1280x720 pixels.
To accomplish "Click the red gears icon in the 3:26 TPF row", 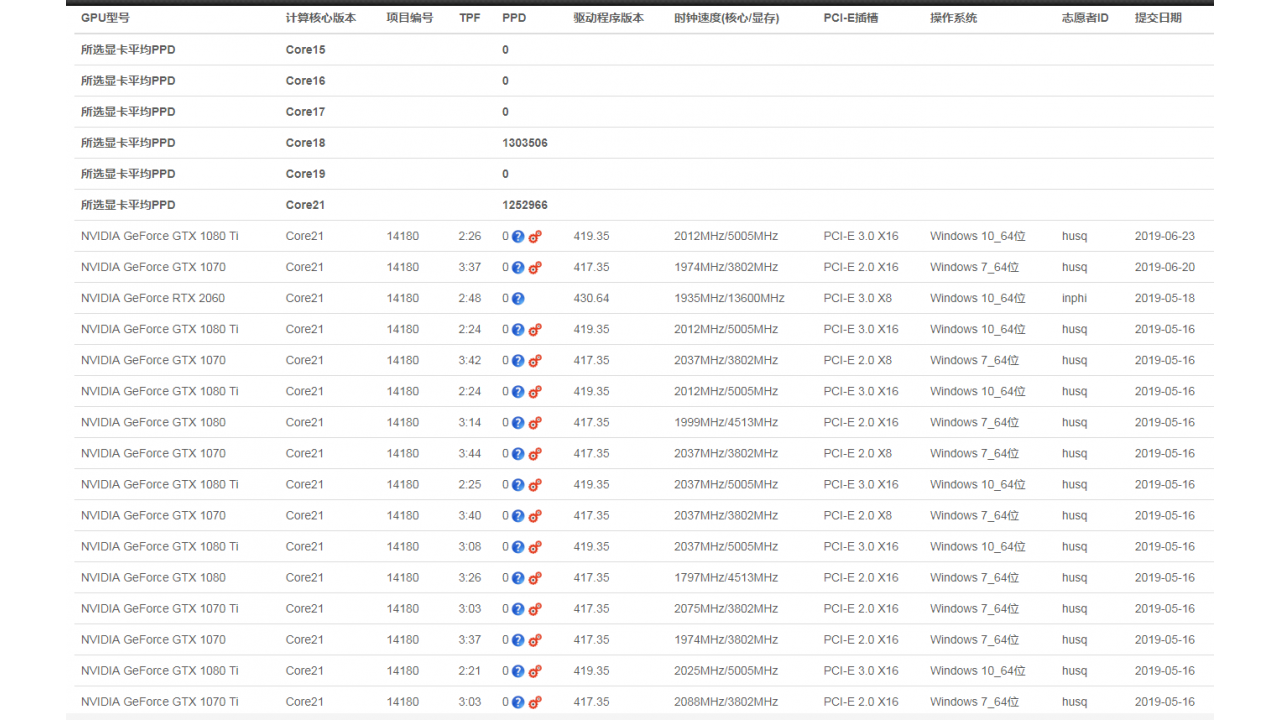I will 535,578.
